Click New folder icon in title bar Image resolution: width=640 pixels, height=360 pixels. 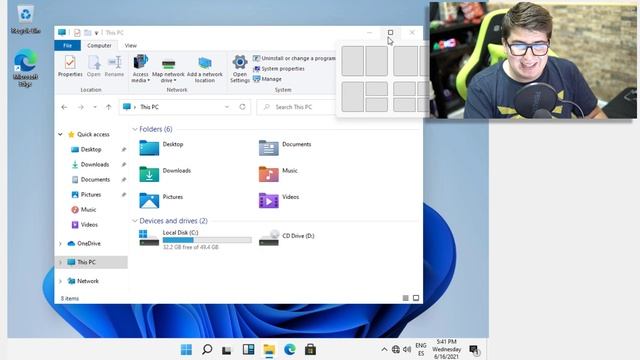click(x=87, y=33)
